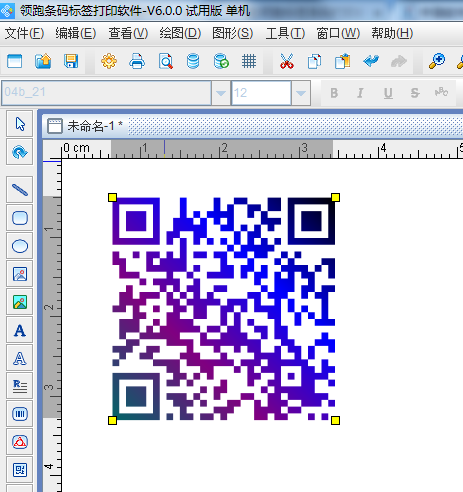Select the single-line text tool A
Viewport: 463px width, 492px height.
click(20, 330)
